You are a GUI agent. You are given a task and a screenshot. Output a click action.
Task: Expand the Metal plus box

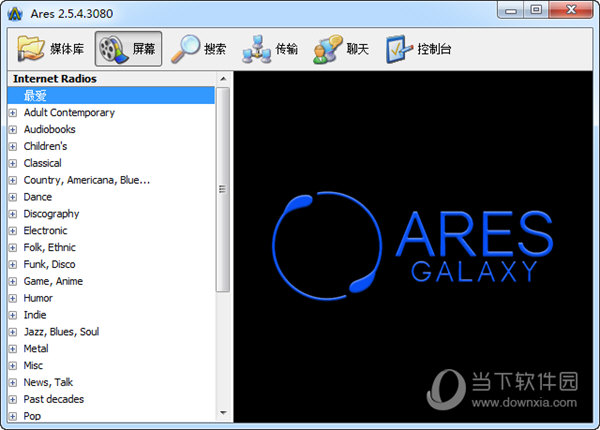pos(13,349)
